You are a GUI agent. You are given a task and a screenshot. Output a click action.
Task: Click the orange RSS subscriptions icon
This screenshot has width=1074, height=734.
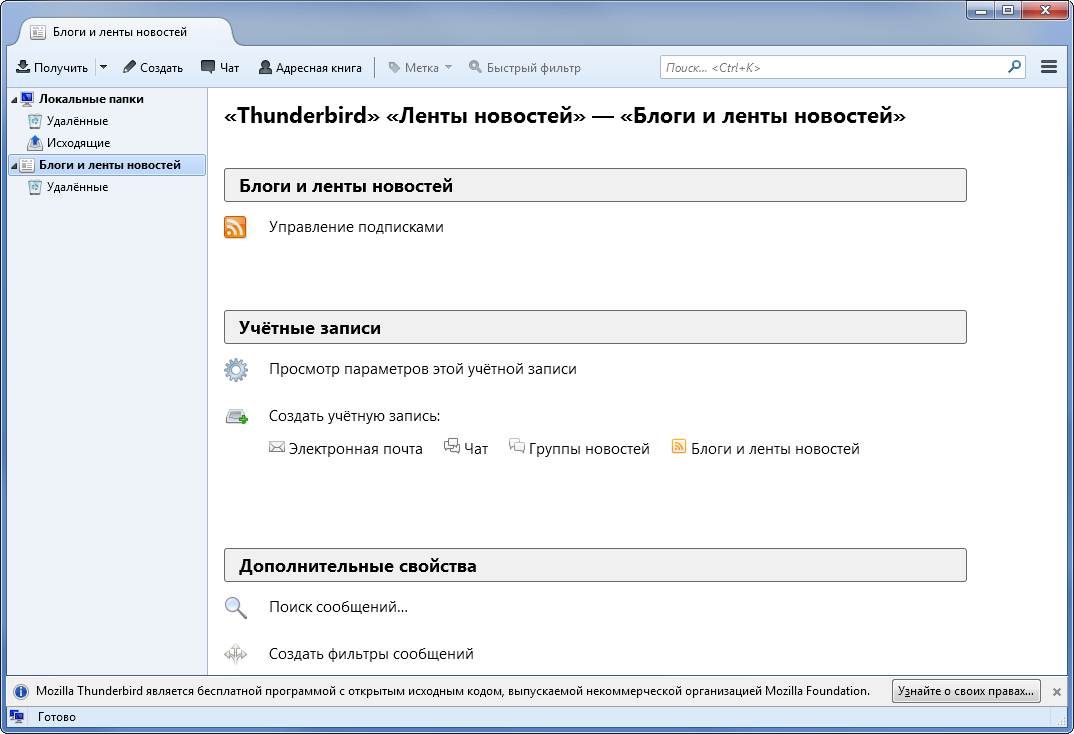click(x=235, y=227)
